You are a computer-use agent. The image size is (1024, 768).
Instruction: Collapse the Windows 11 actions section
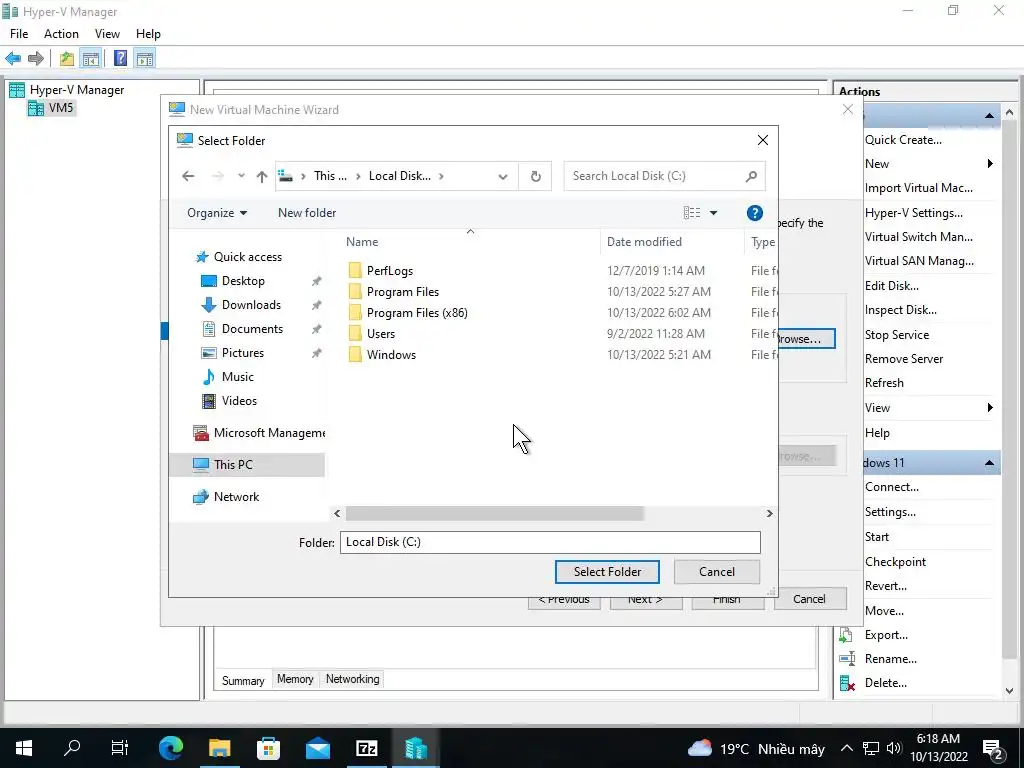tap(989, 463)
